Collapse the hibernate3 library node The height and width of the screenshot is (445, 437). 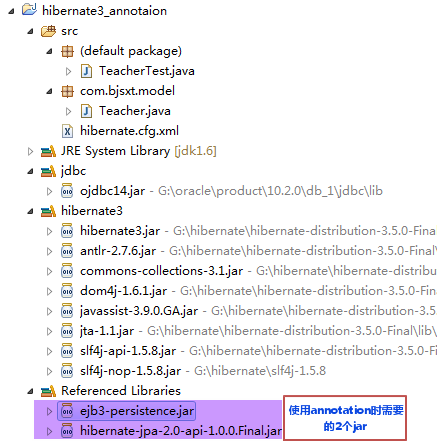click(31, 212)
